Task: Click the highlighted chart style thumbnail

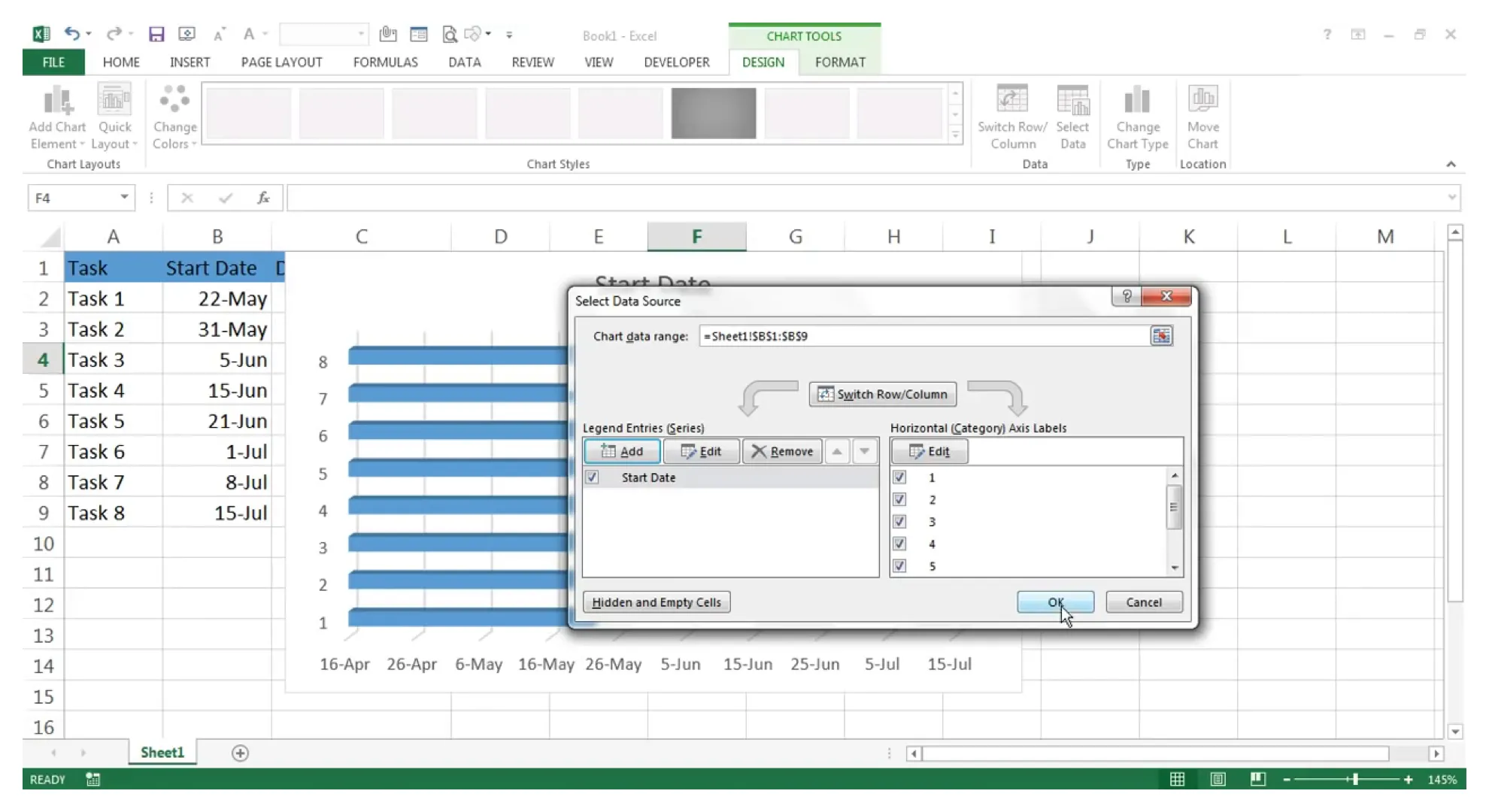Action: coord(713,112)
